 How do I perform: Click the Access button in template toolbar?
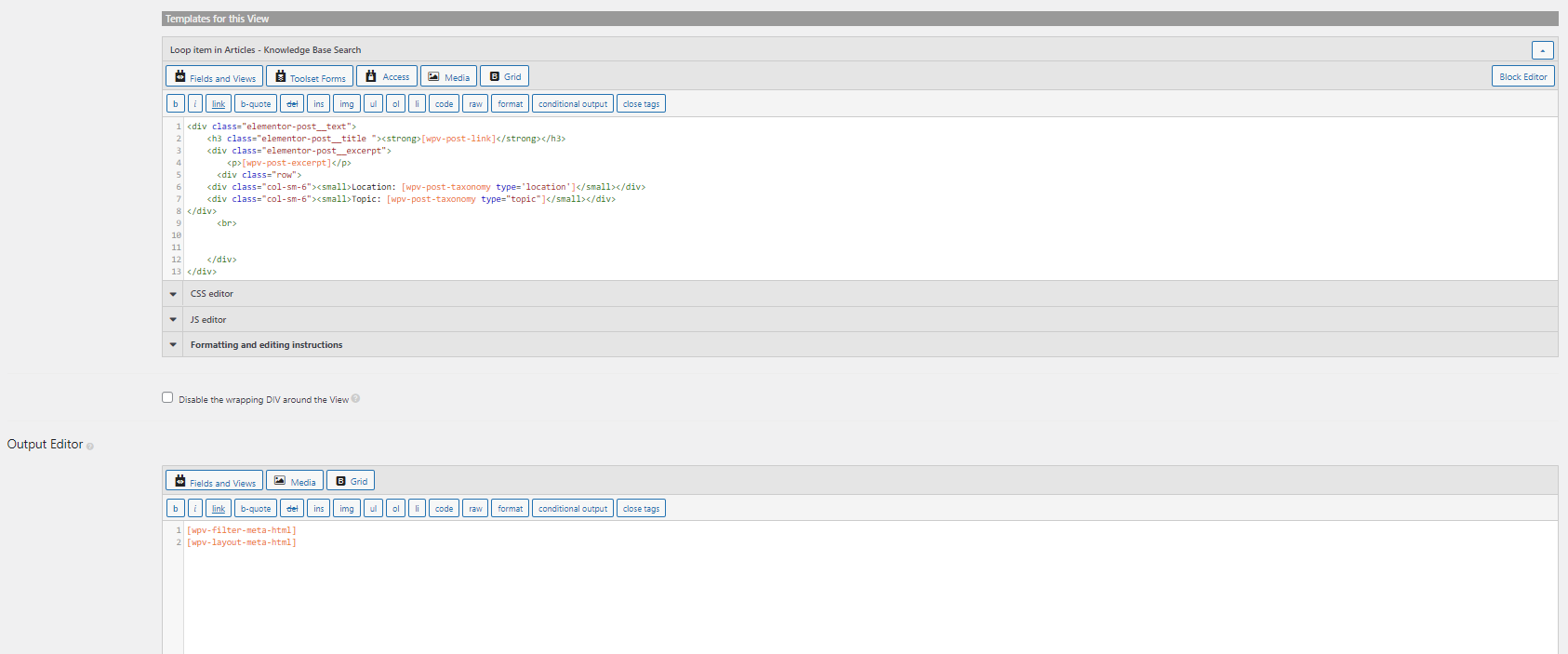[x=387, y=77]
